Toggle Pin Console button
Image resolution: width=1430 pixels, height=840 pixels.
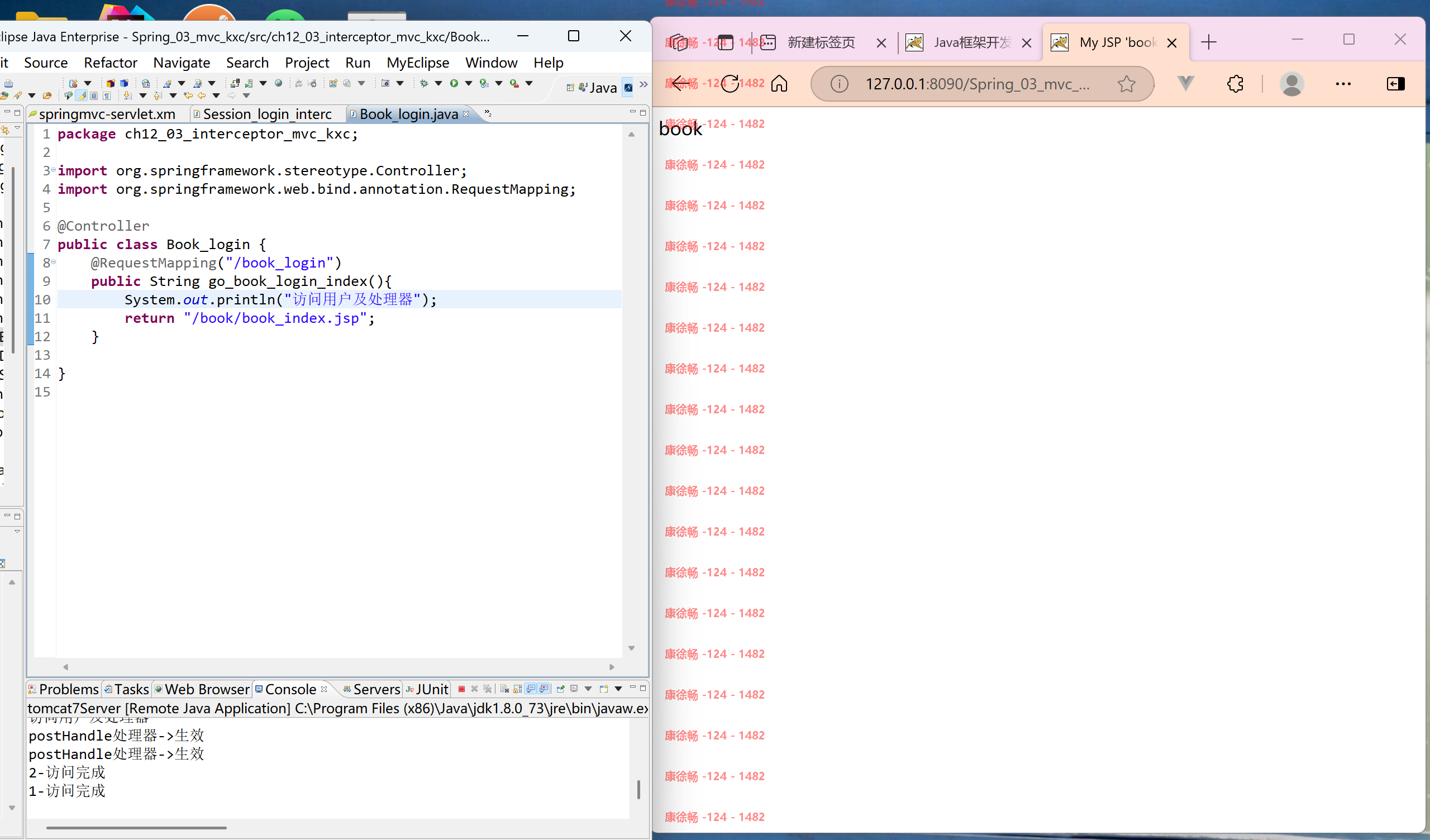click(561, 689)
